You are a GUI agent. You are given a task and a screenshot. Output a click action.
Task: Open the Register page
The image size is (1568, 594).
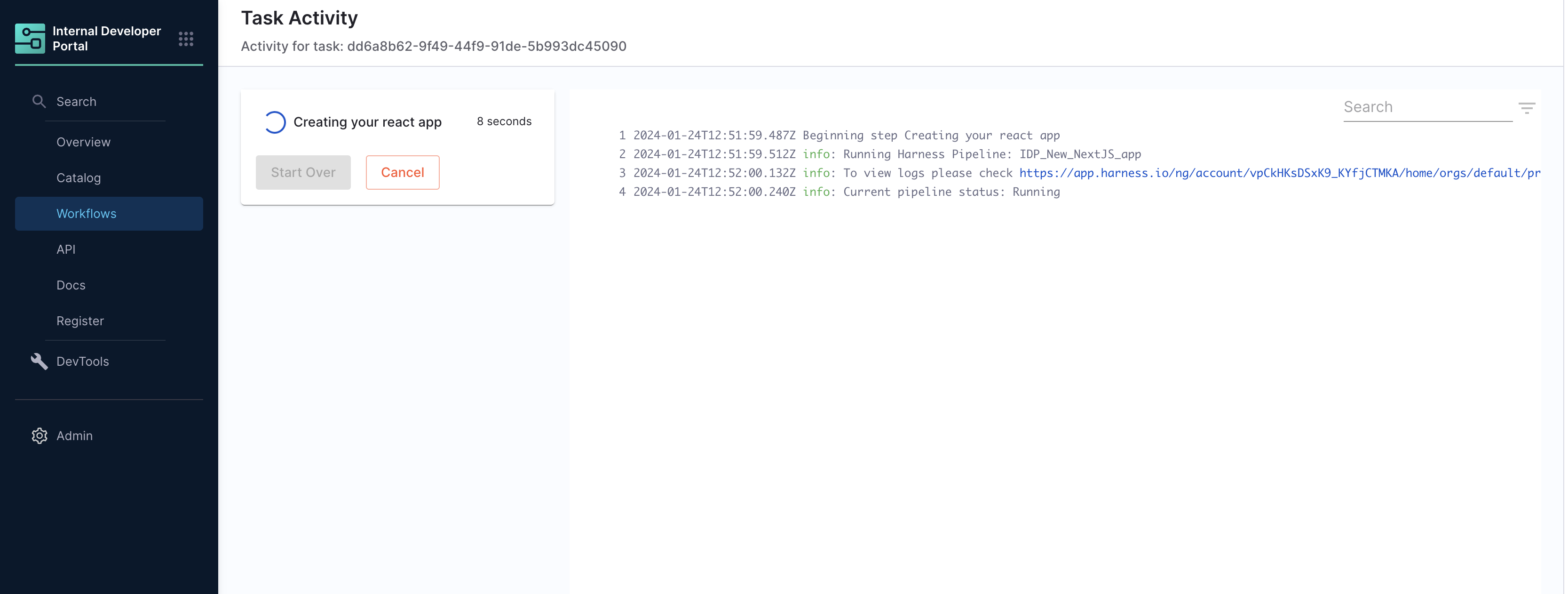click(80, 321)
